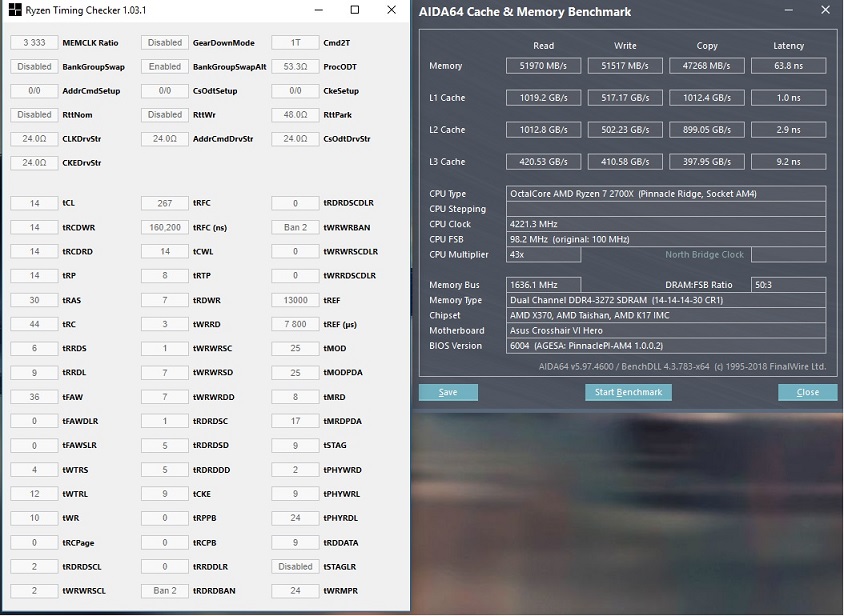The width and height of the screenshot is (844, 616).
Task: Click the CPU Multiplier 43x field
Action: coord(543,254)
